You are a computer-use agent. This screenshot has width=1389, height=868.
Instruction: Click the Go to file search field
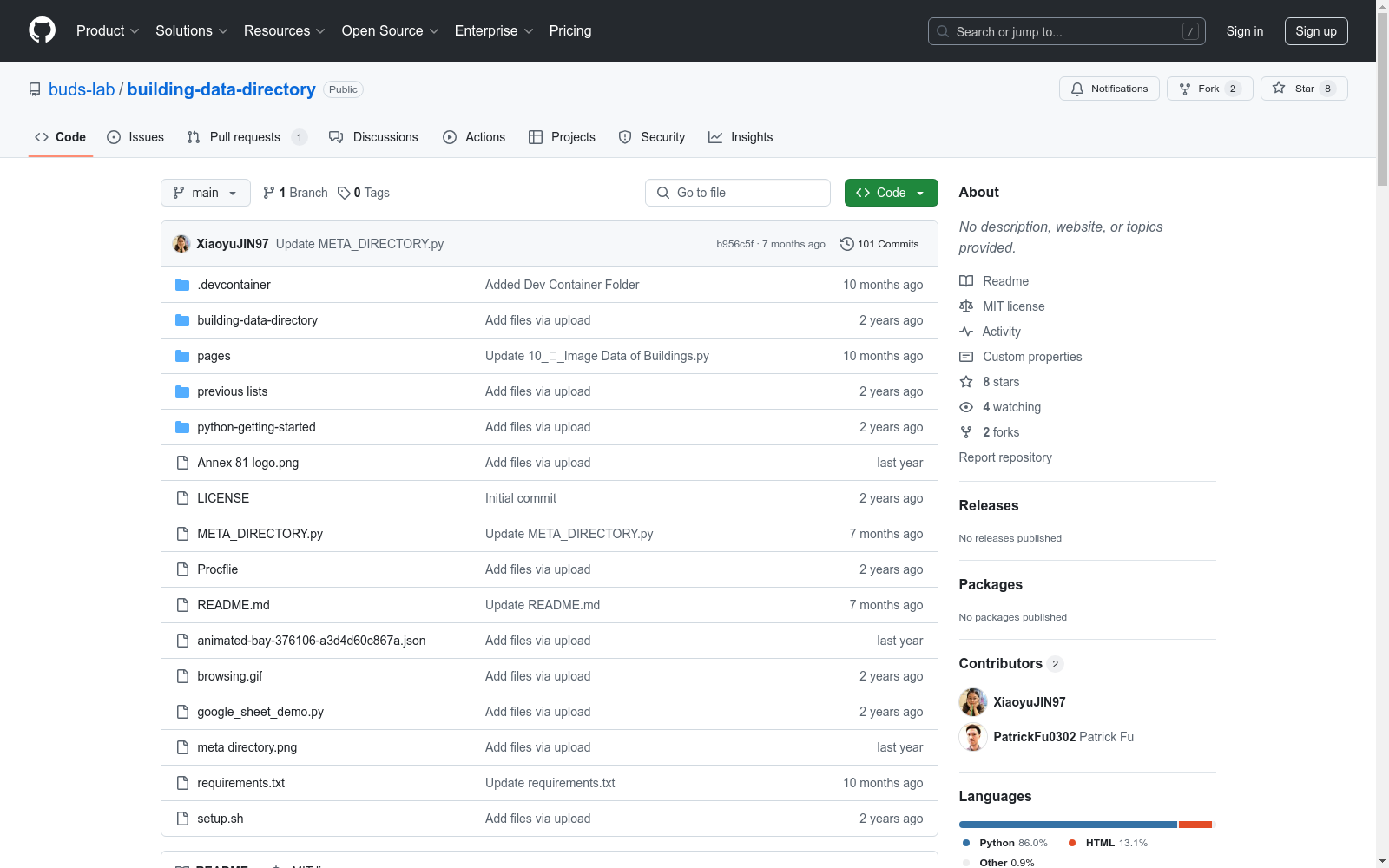coord(738,193)
